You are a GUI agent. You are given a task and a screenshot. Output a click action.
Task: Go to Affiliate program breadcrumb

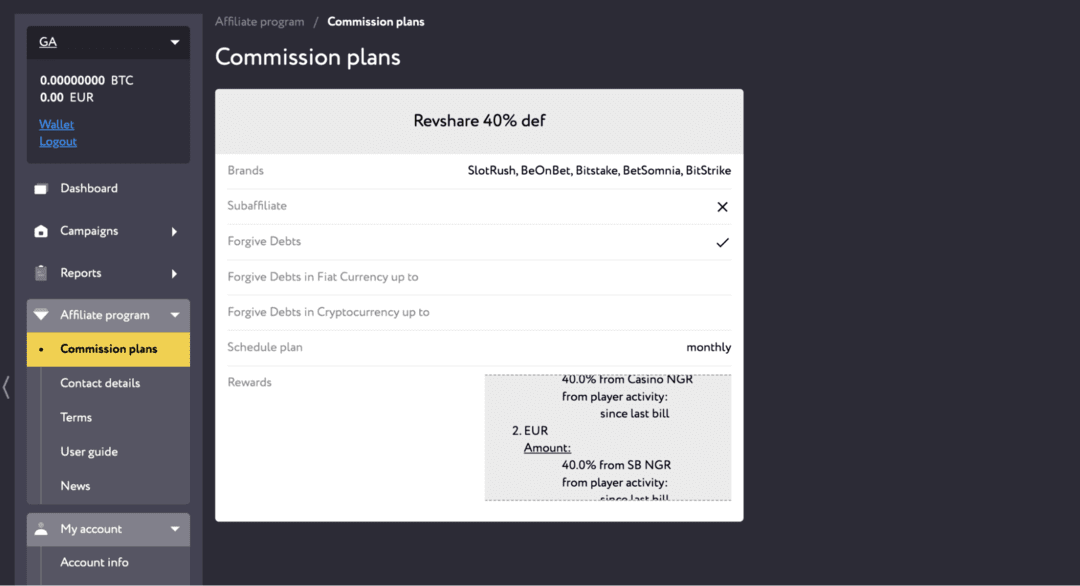pos(260,22)
